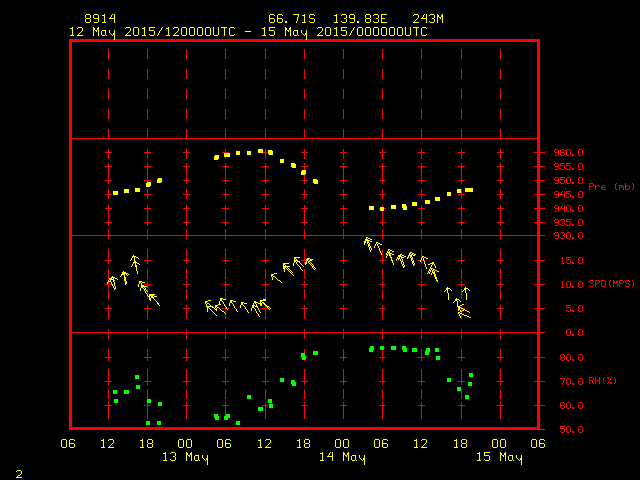Click the "60.0" humidity axis label
Screen dimensions: 640x480
571,406
